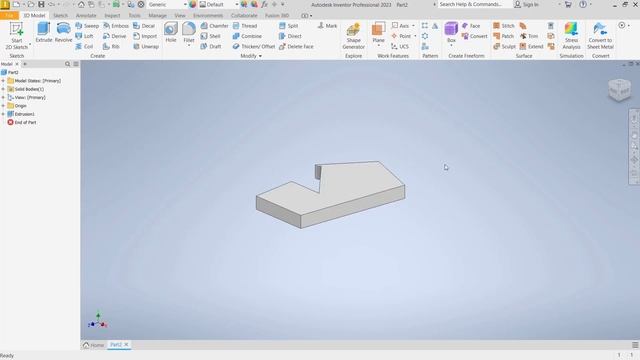Select the Revolve tool

(63, 33)
